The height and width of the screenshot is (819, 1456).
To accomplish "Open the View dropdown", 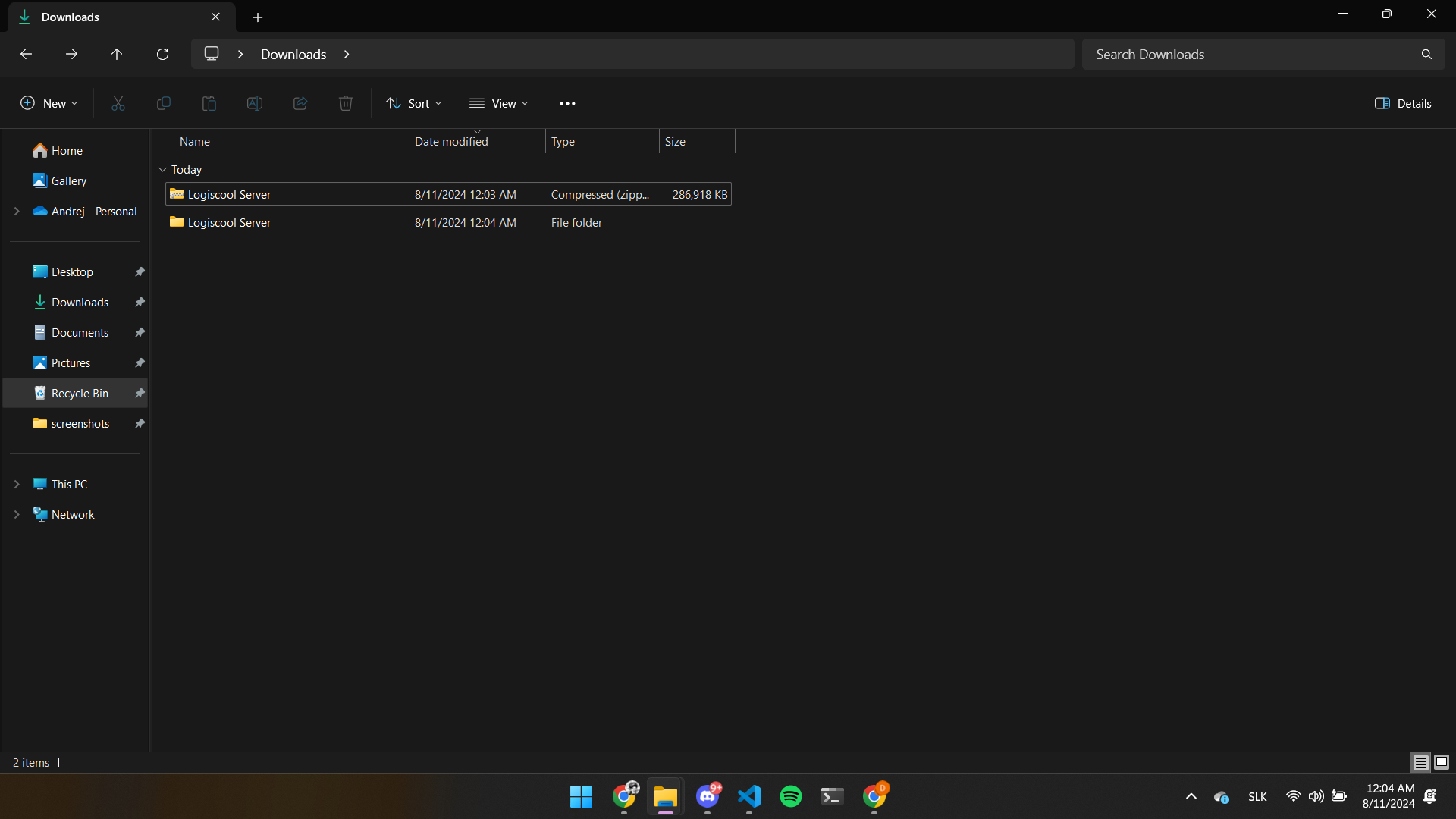I will pos(498,103).
